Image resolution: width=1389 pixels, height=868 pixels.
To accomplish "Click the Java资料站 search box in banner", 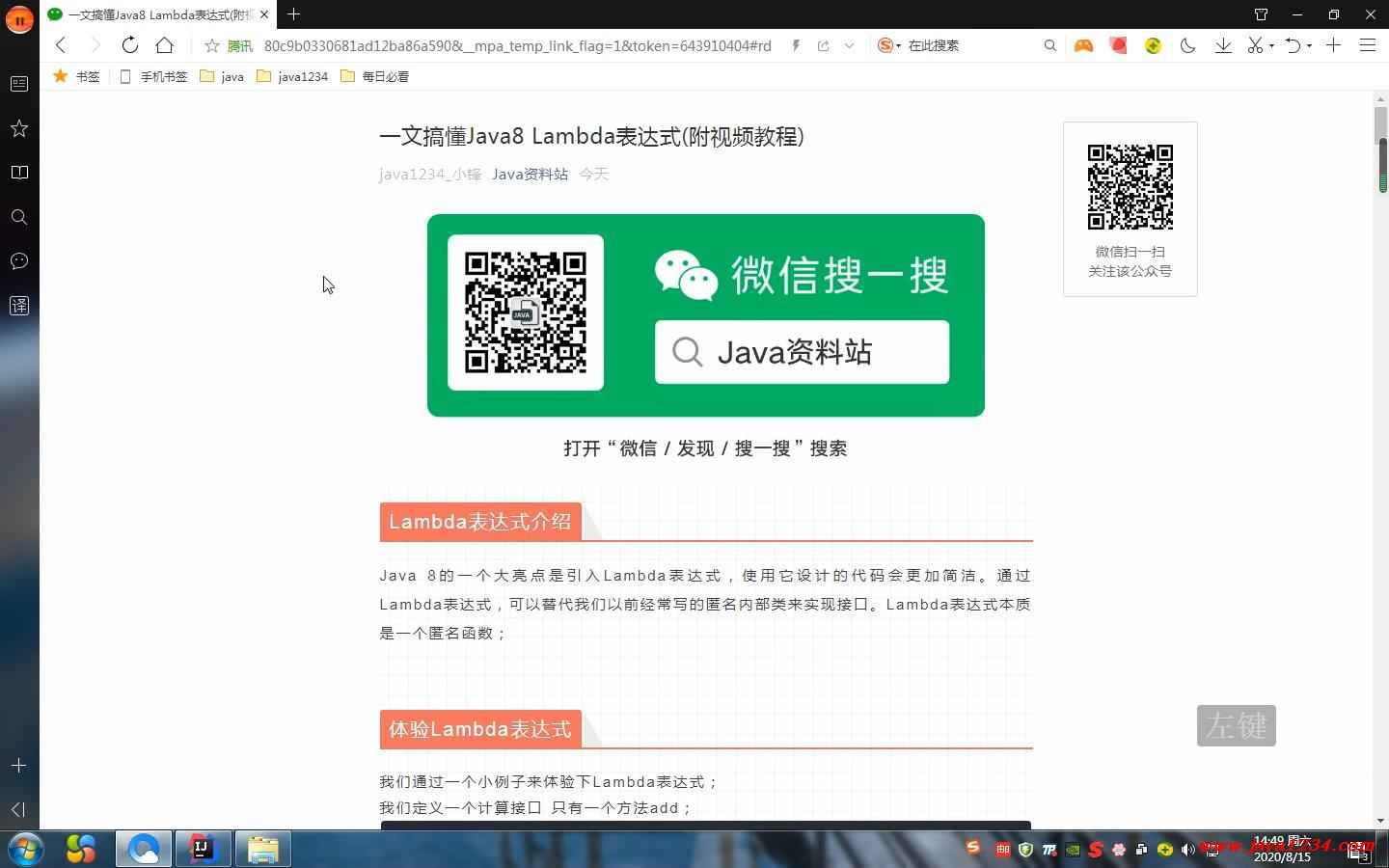I will 802,352.
